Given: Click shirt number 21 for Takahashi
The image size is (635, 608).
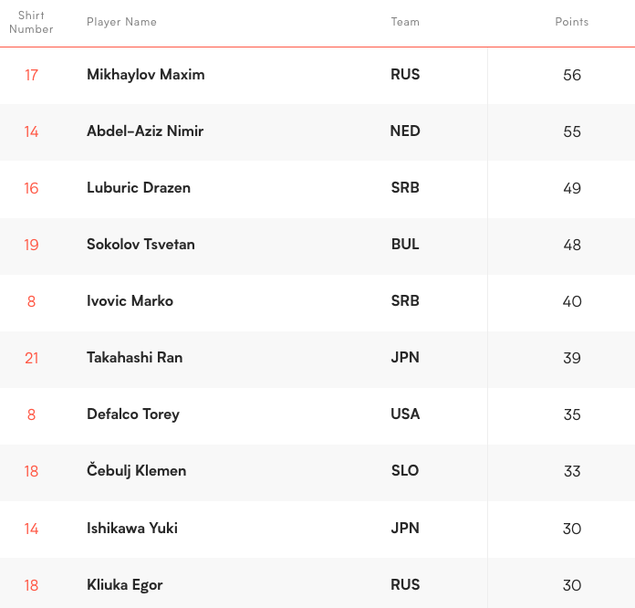Looking at the screenshot, I should coord(31,358).
